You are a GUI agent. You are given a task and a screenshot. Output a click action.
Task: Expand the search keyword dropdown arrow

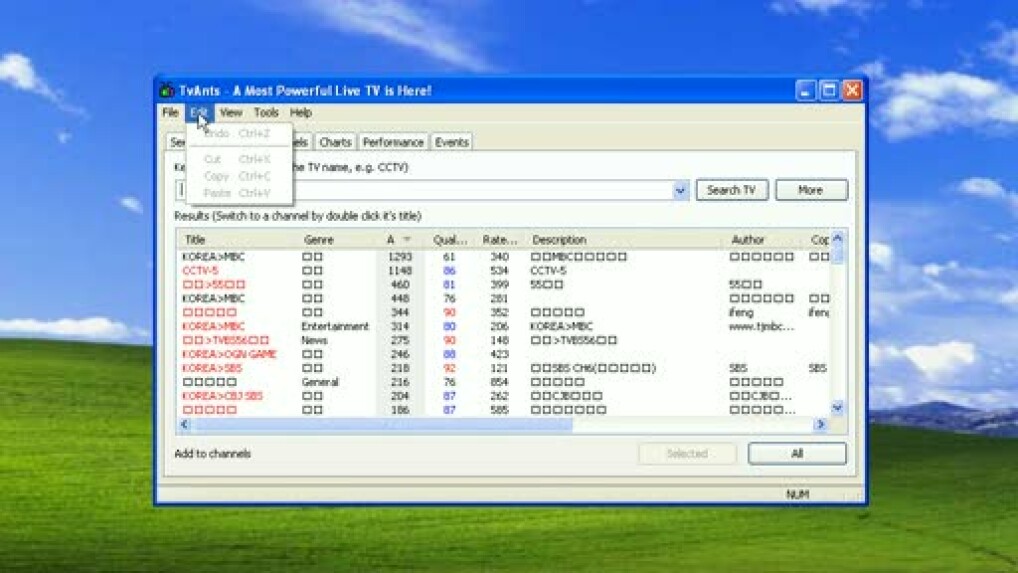tap(680, 190)
